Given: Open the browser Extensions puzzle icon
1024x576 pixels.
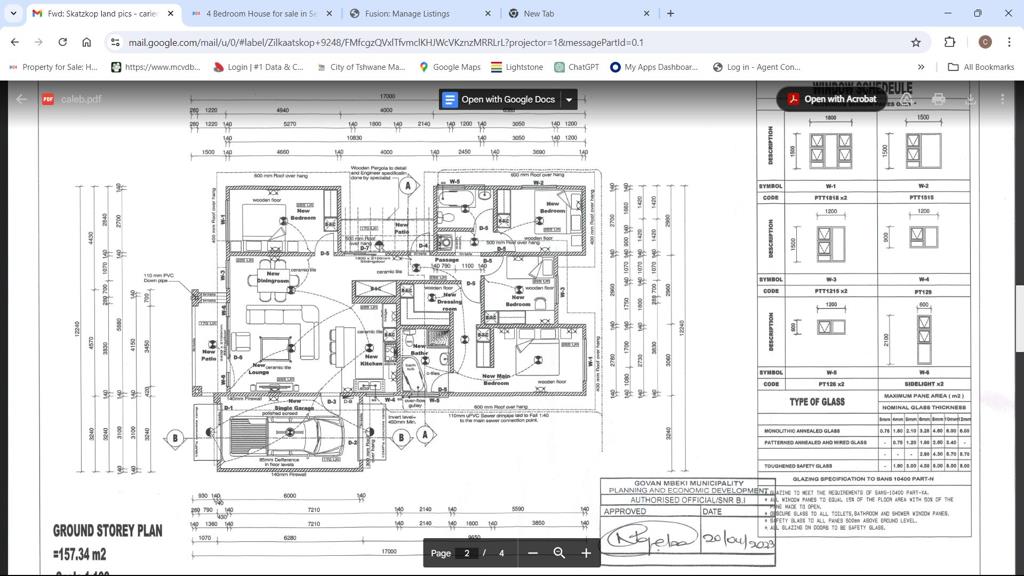Looking at the screenshot, I should pos(949,42).
